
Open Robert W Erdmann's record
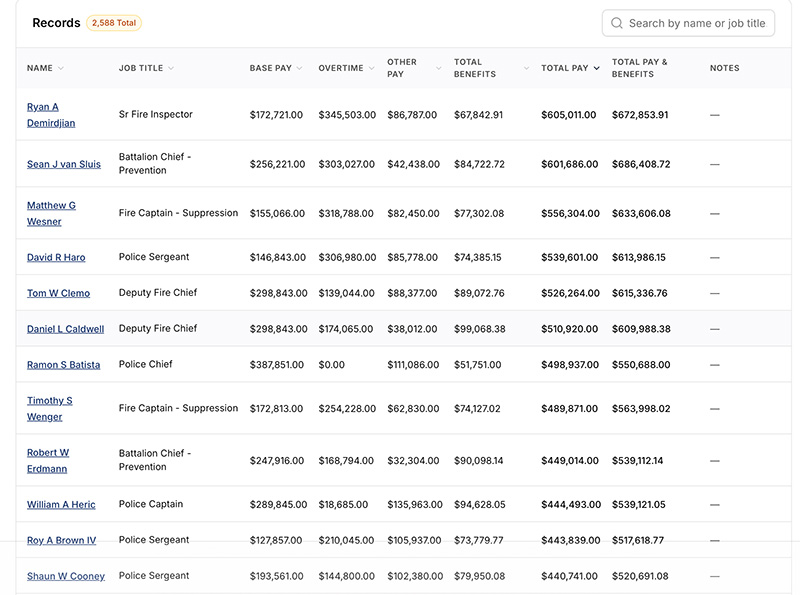tap(48, 461)
